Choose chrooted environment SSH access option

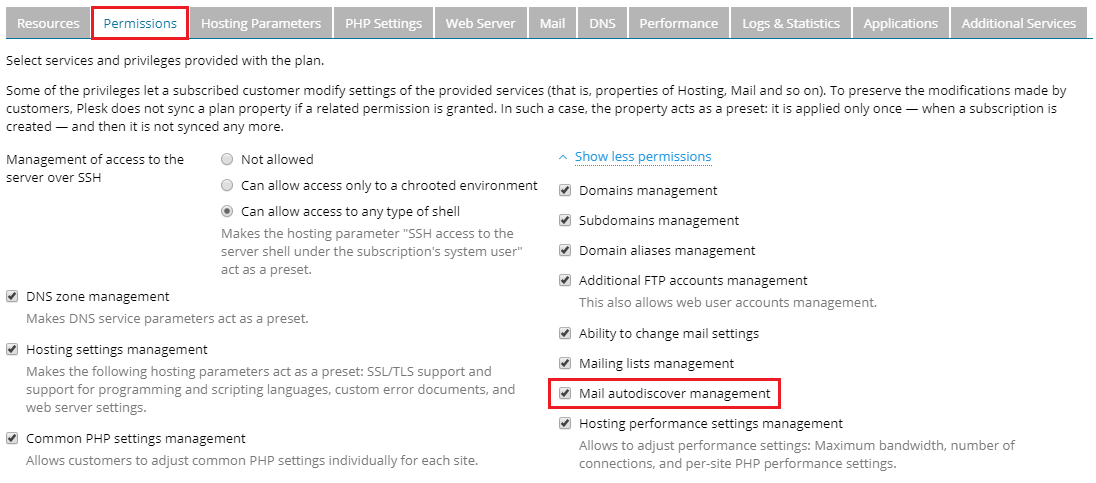tap(228, 186)
